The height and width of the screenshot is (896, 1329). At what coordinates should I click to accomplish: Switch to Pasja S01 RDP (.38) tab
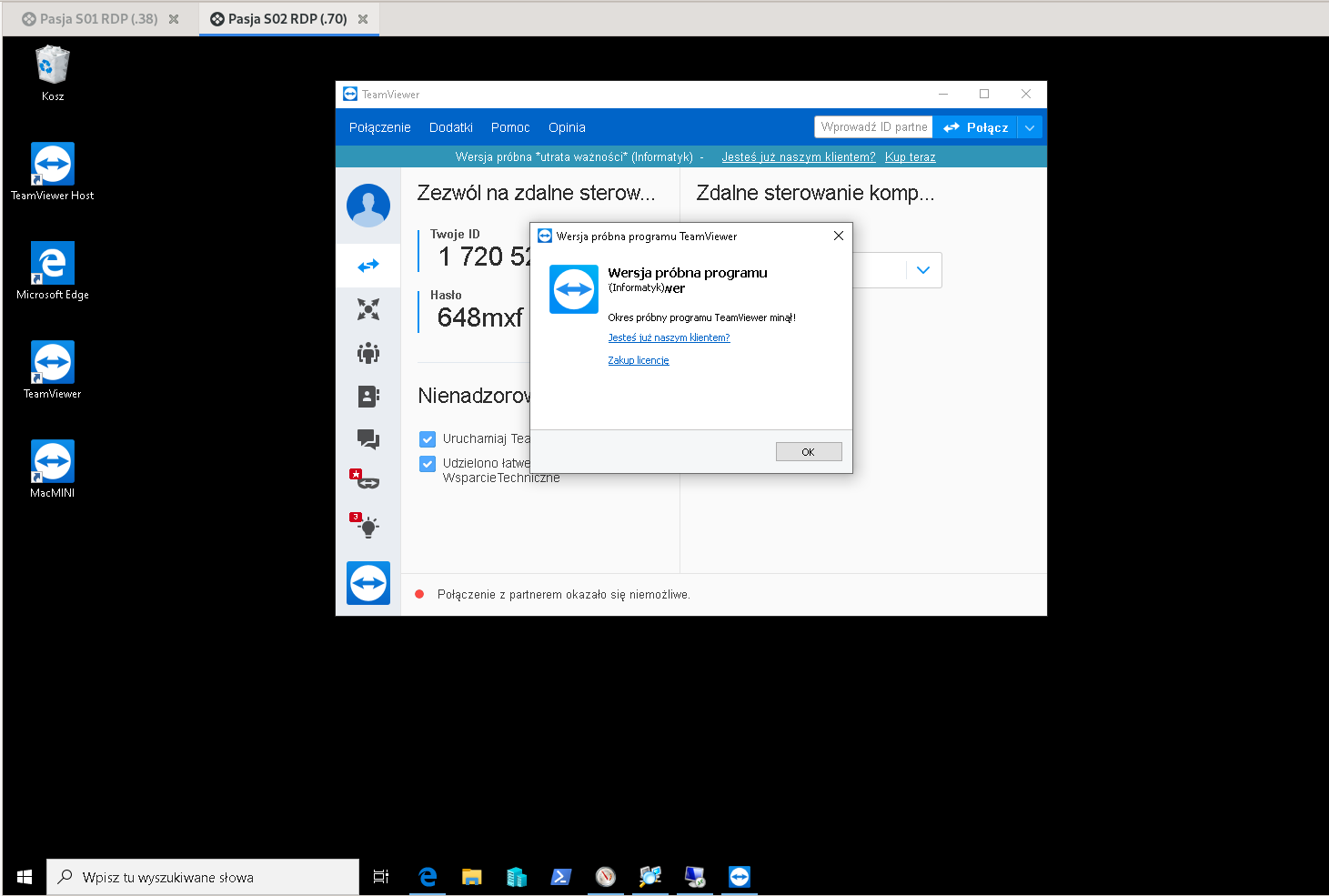(98, 19)
